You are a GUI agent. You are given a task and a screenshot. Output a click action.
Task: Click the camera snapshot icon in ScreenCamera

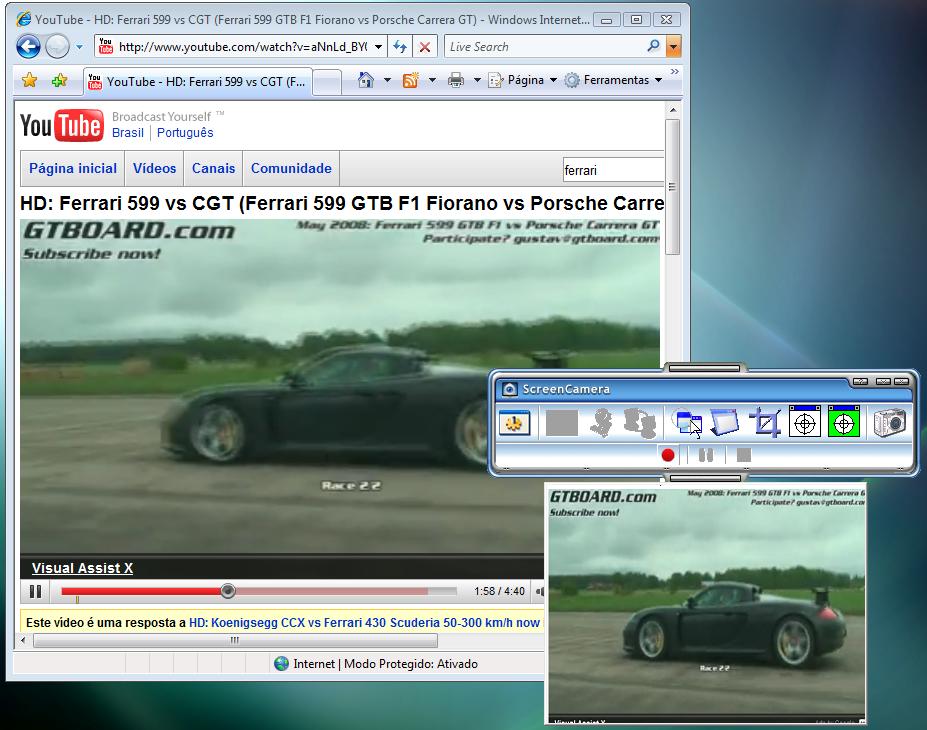click(x=889, y=423)
